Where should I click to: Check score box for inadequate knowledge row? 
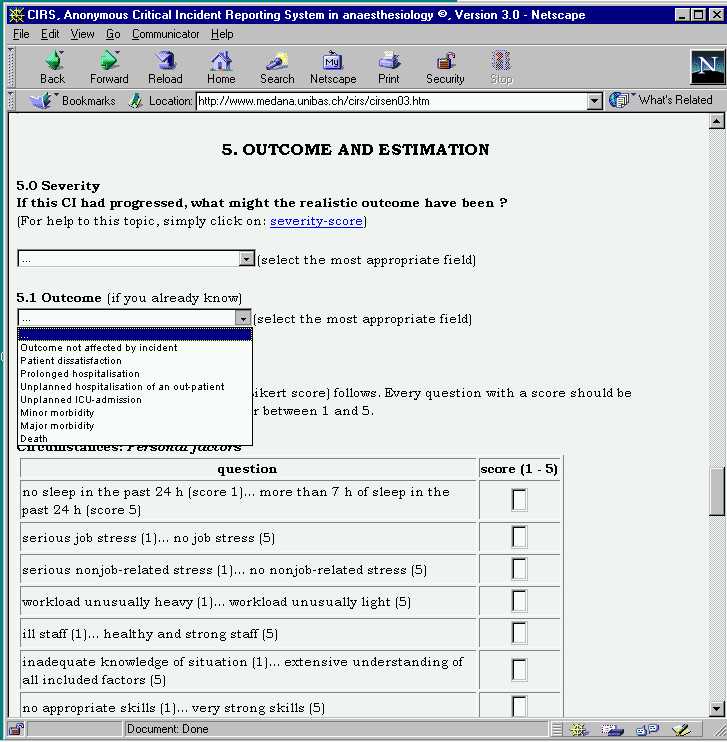(519, 670)
